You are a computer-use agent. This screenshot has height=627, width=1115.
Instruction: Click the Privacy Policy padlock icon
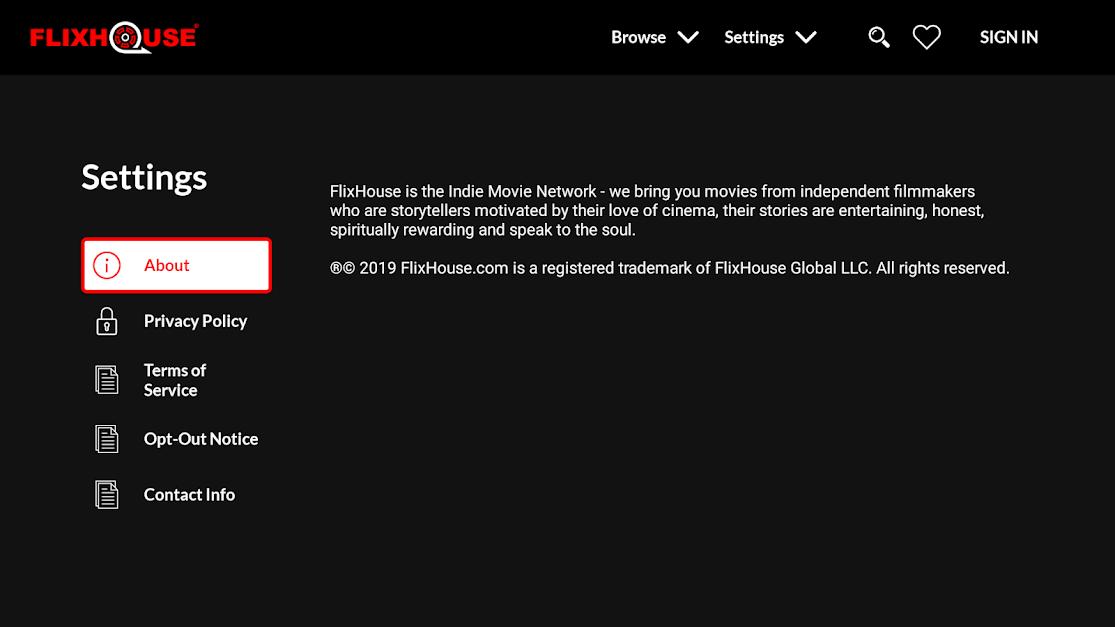[x=107, y=321]
